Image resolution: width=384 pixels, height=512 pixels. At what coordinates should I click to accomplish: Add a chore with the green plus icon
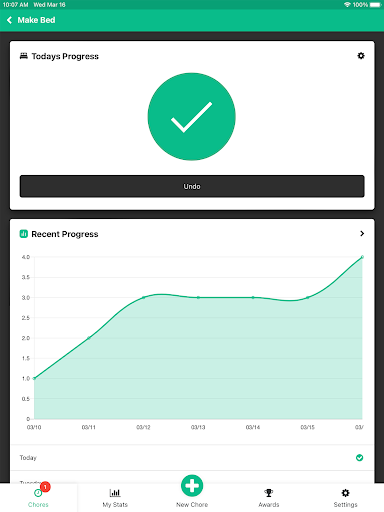192,486
